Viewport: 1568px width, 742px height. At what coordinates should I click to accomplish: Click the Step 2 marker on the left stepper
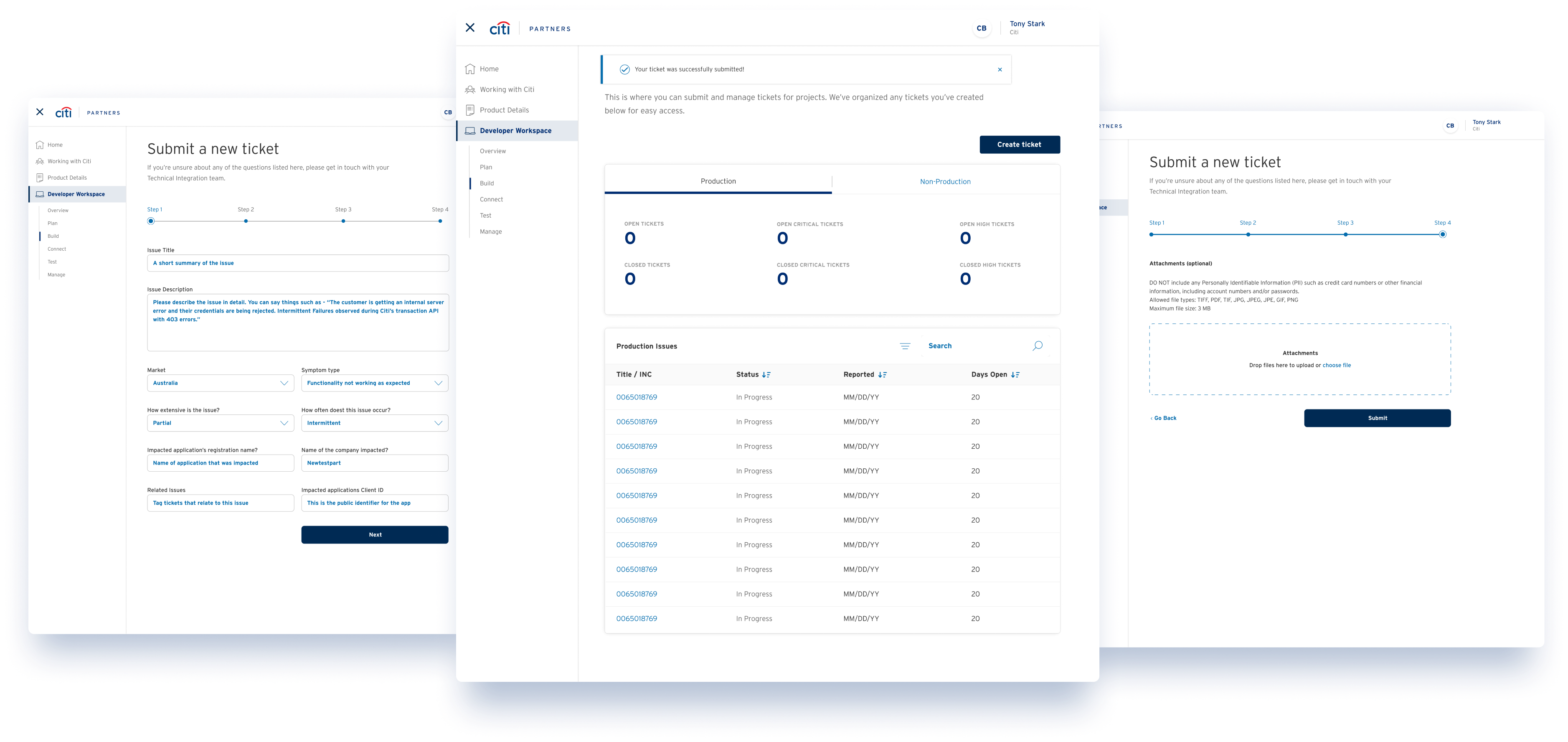[x=246, y=221]
